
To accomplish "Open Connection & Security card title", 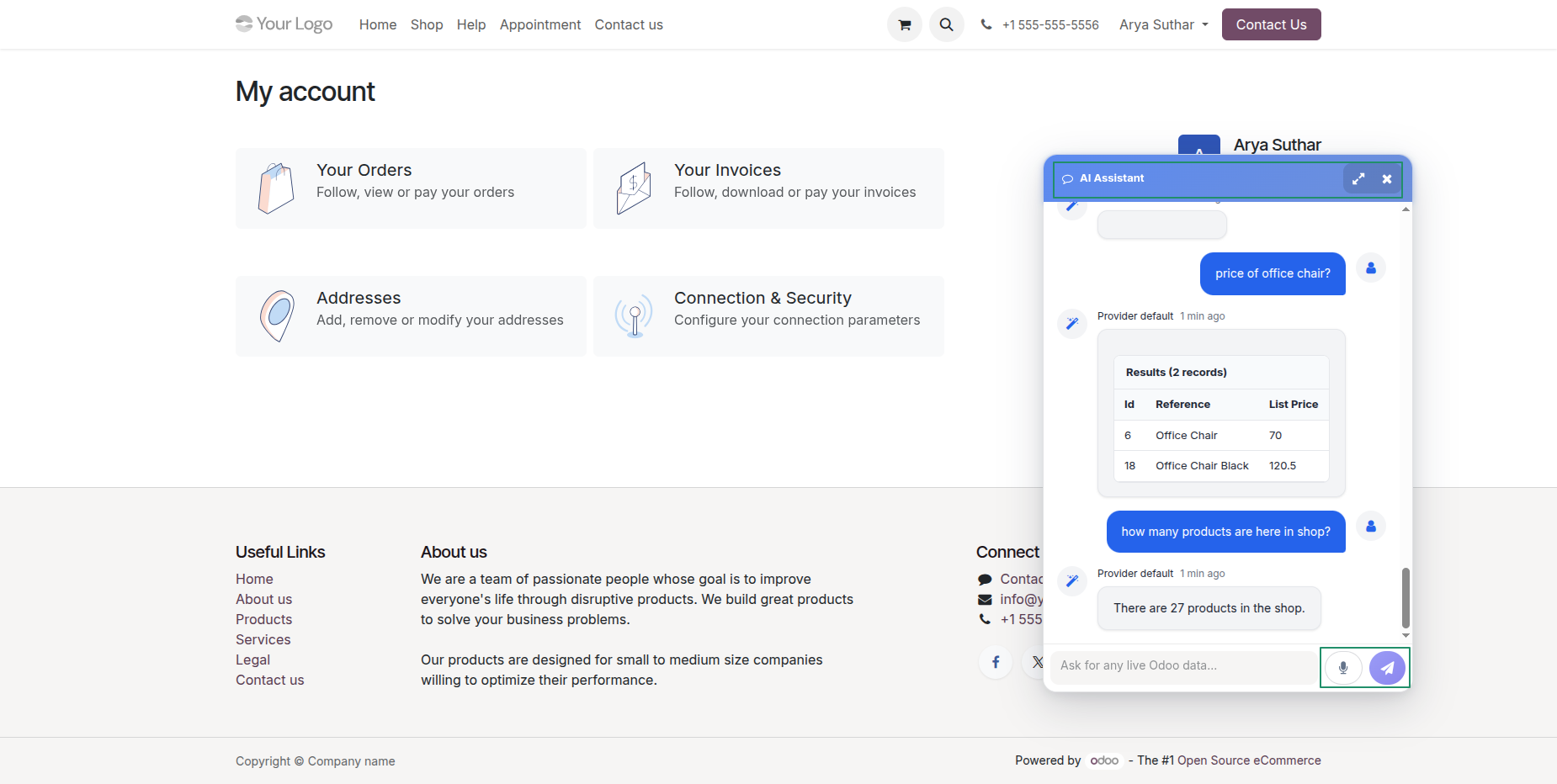I will pos(763,298).
